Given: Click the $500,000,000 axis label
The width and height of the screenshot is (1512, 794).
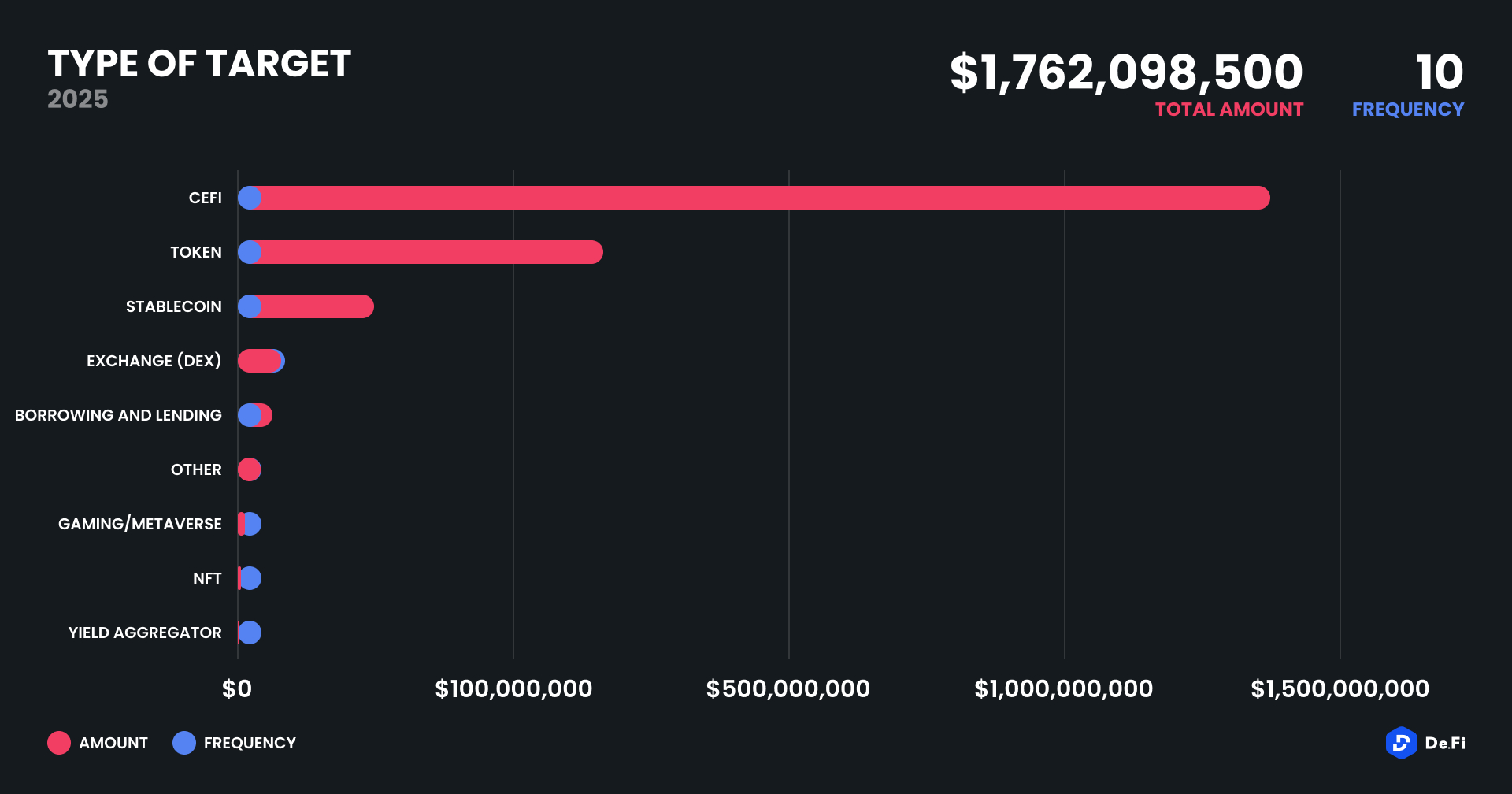Looking at the screenshot, I should click(787, 689).
